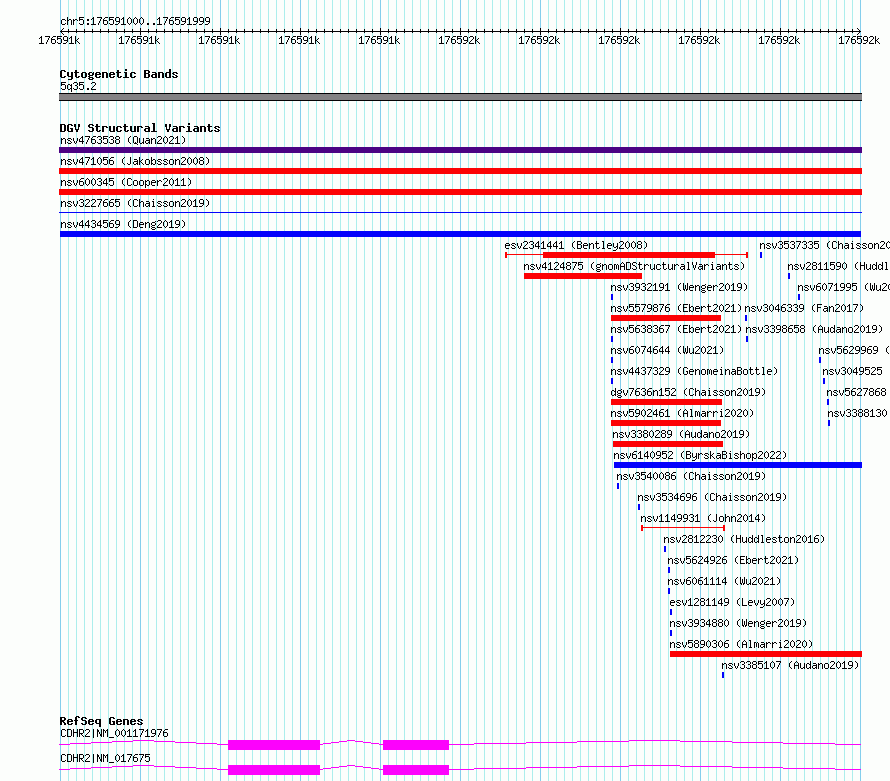Click the nsv6061114 (Wu2021) label
The image size is (890, 781).
click(724, 581)
